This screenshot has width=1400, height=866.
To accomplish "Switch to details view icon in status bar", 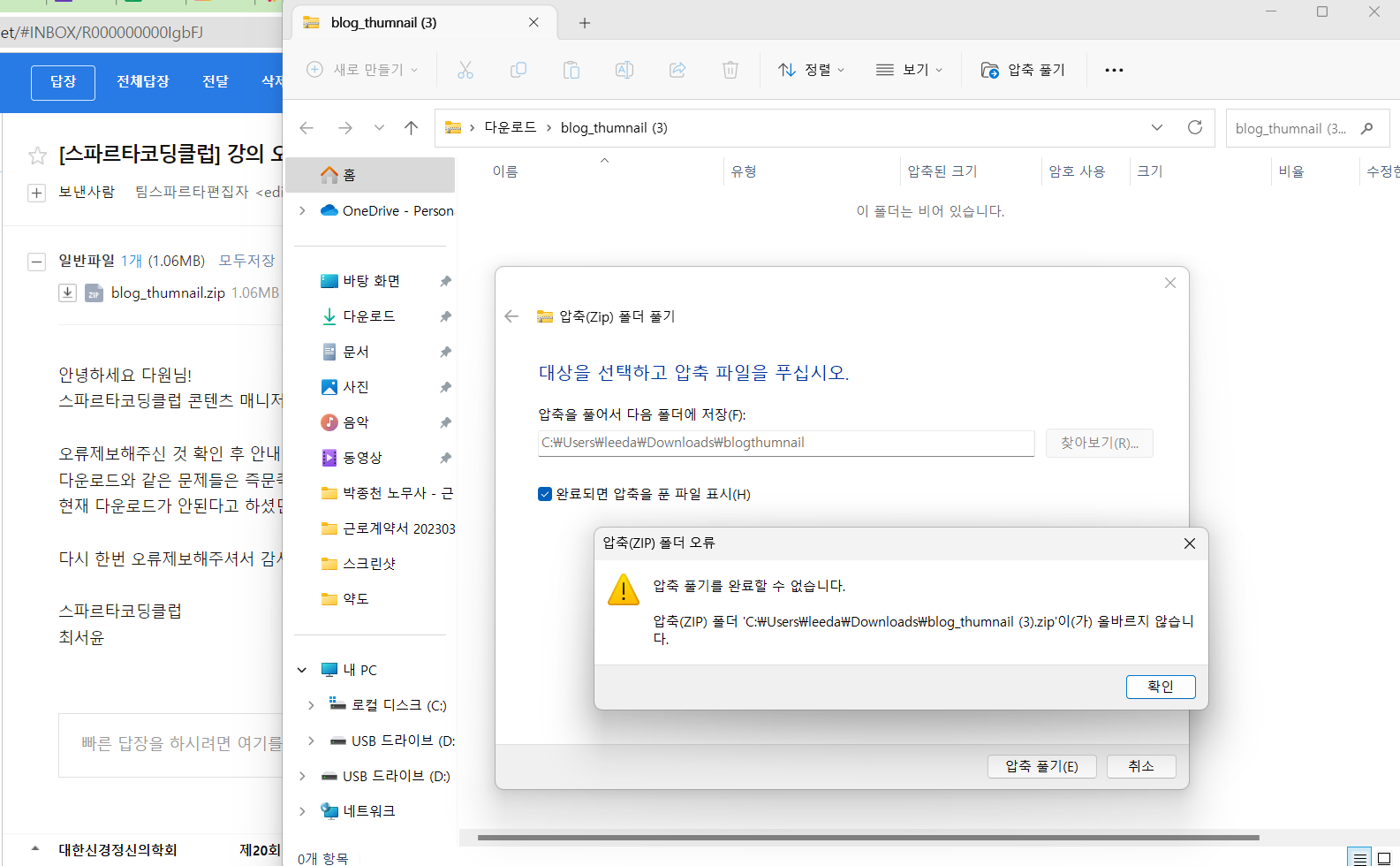I will tap(1360, 857).
